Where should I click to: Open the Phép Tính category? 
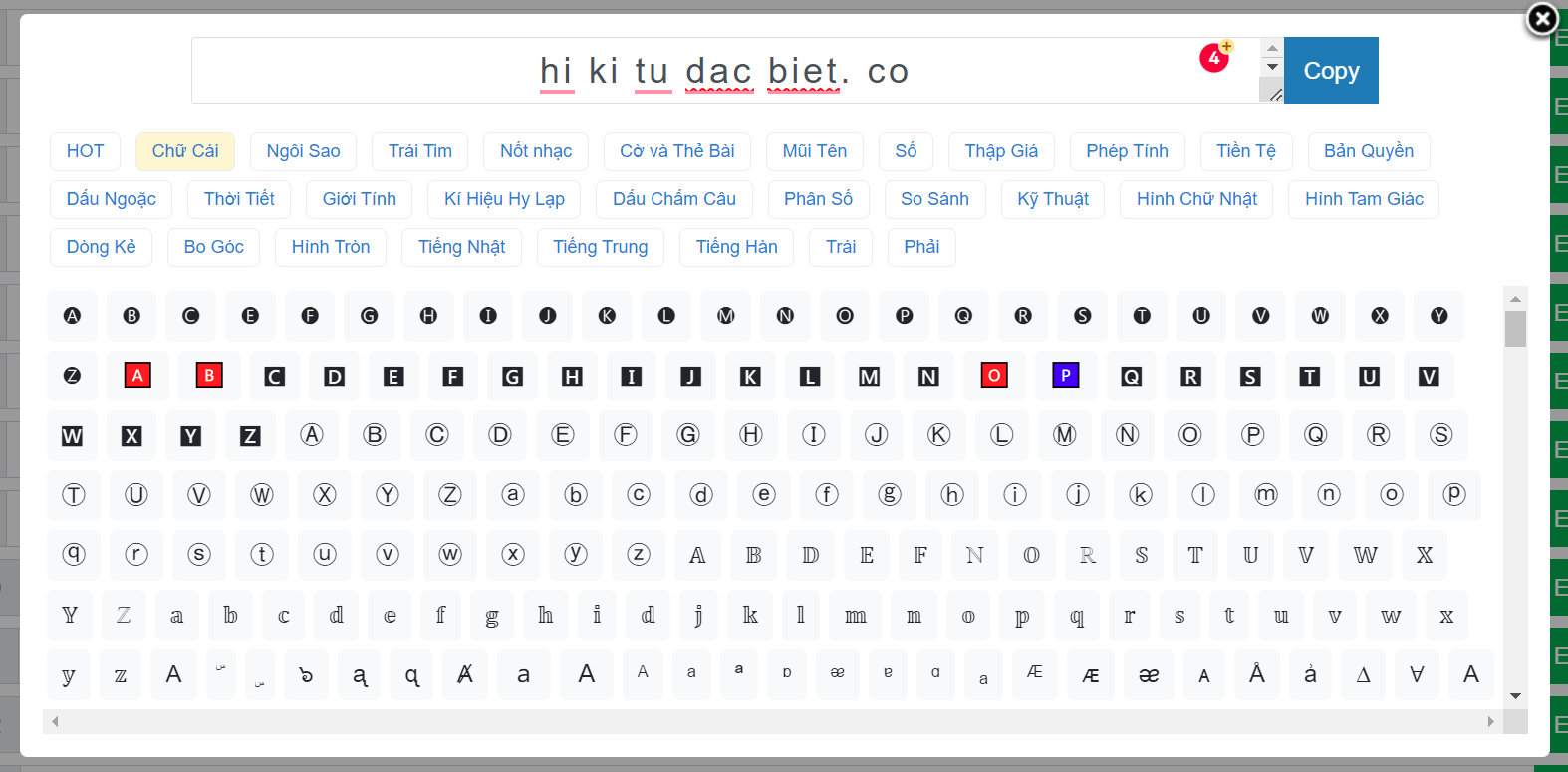point(1127,151)
